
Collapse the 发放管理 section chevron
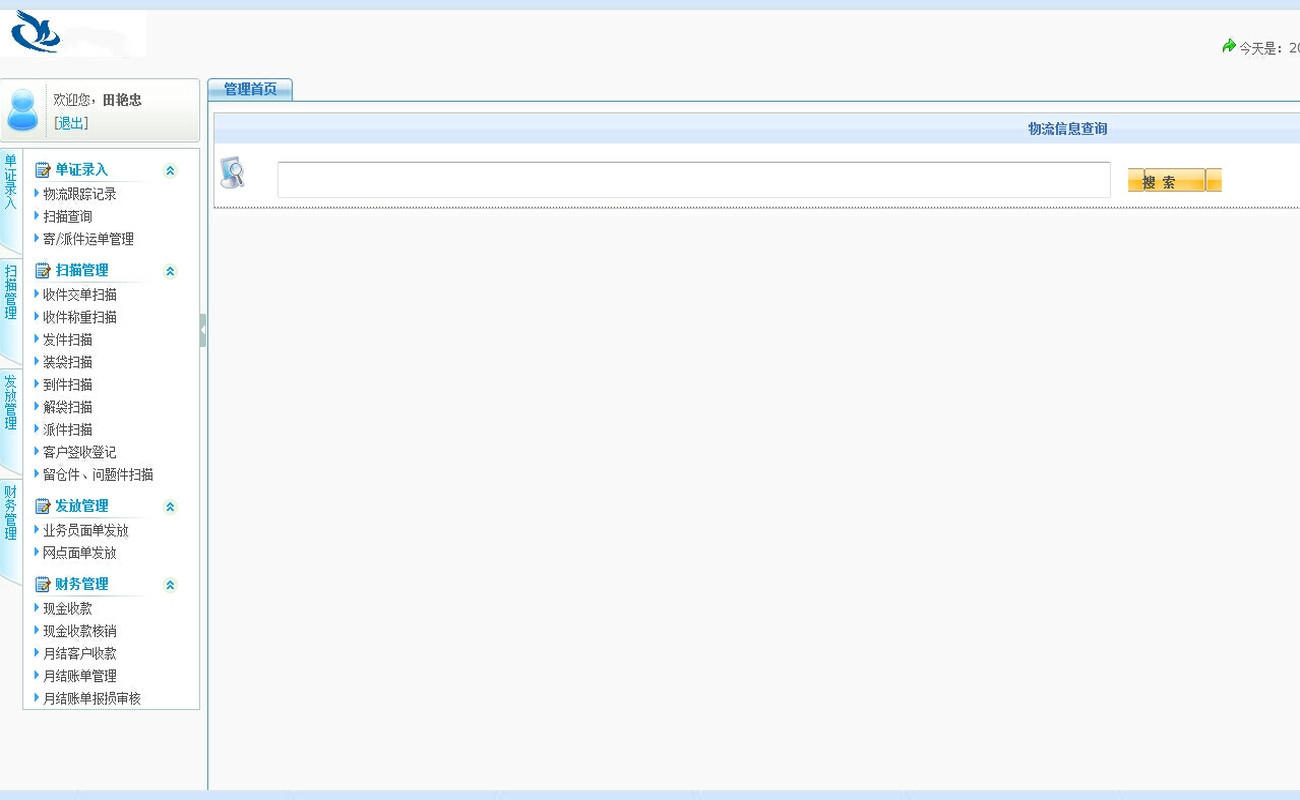point(170,507)
